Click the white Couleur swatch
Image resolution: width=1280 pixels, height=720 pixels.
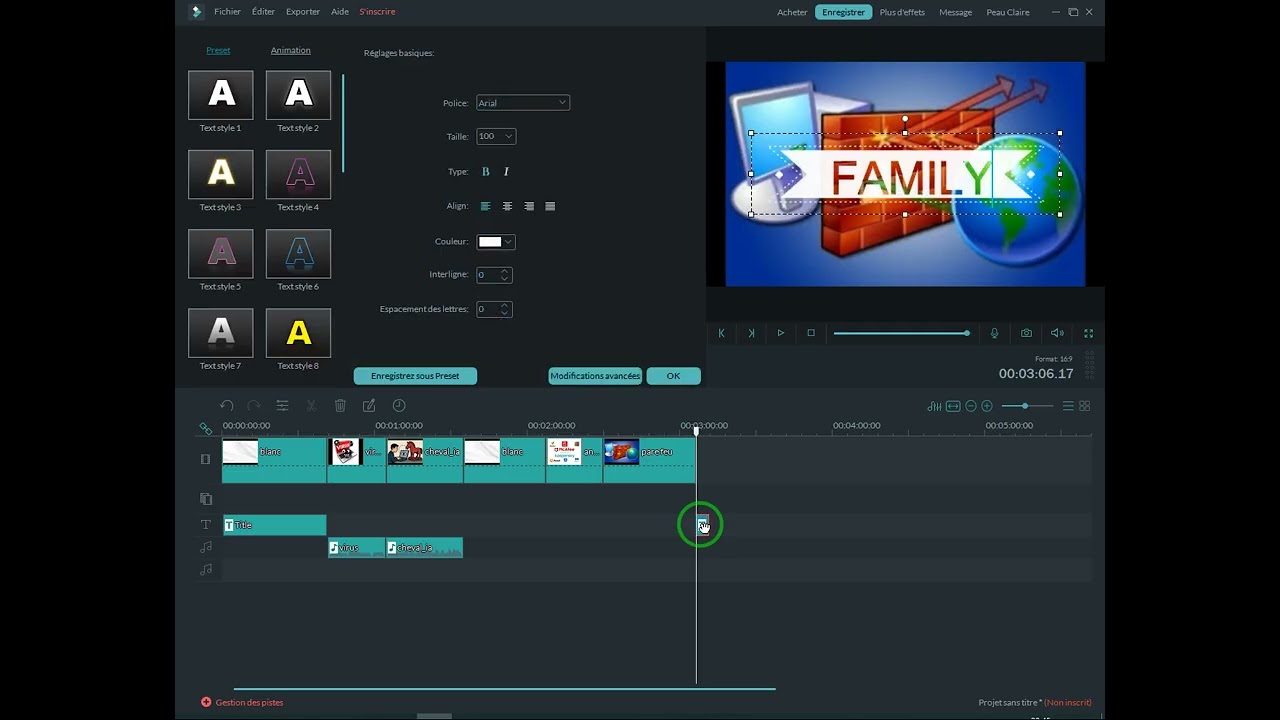tap(489, 242)
